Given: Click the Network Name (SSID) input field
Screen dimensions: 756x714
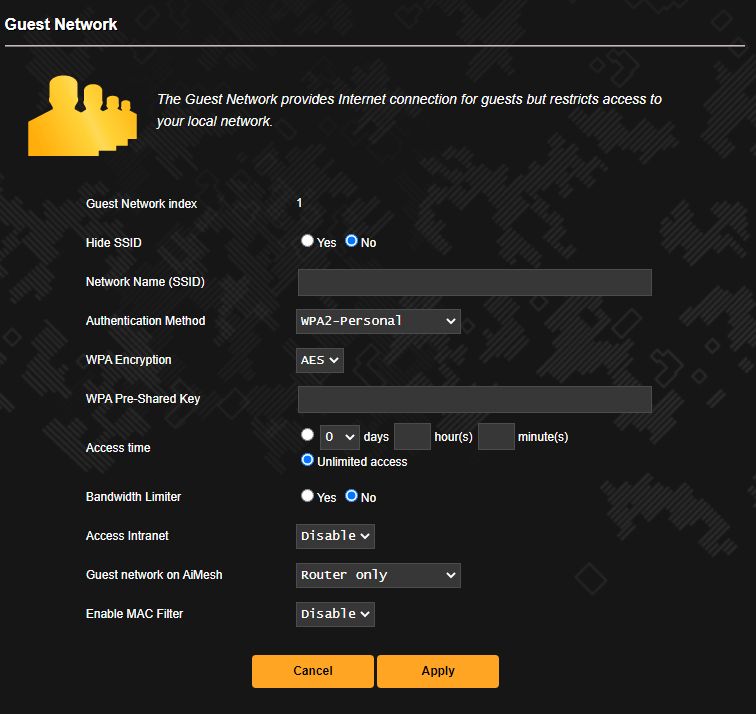Looking at the screenshot, I should click(x=475, y=283).
